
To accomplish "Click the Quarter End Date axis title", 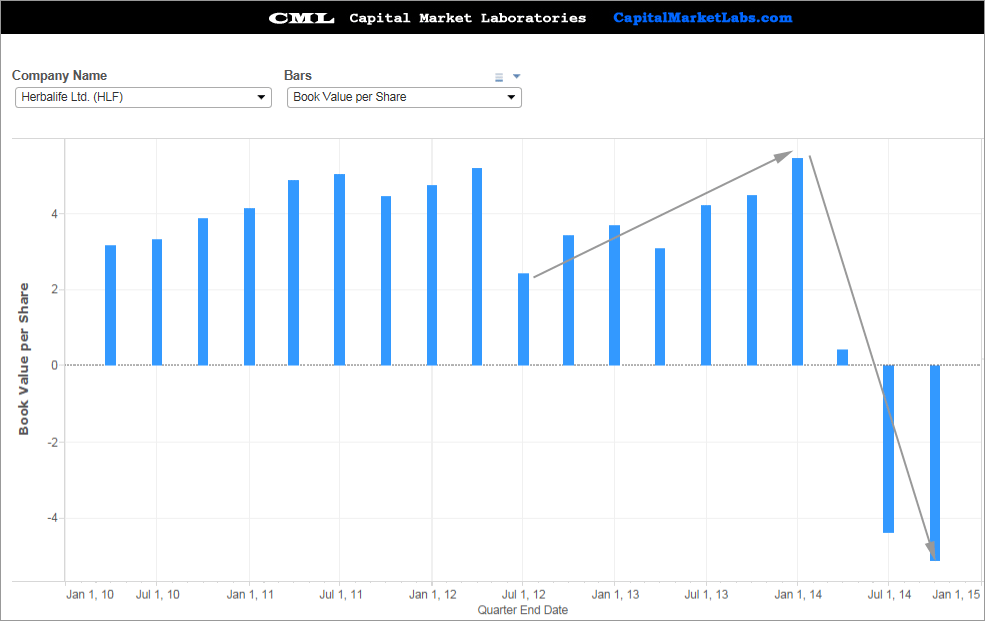I will pyautogui.click(x=523, y=610).
